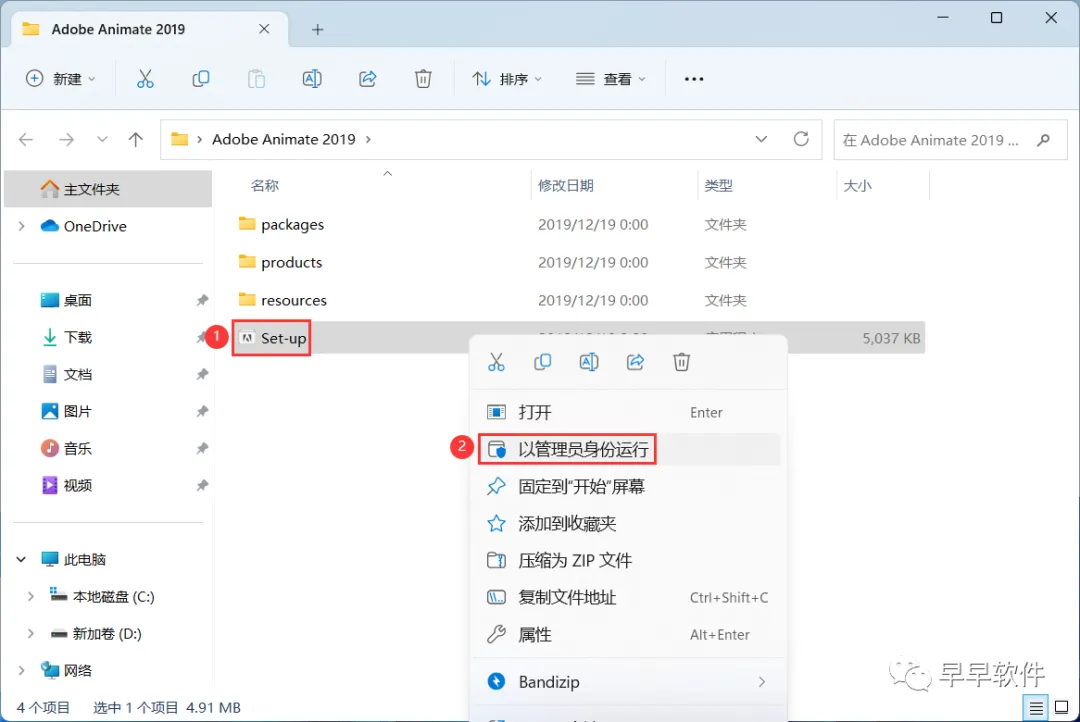Viewport: 1080px width, 722px height.
Task: Click the Cut icon in the context menu
Action: pos(496,362)
